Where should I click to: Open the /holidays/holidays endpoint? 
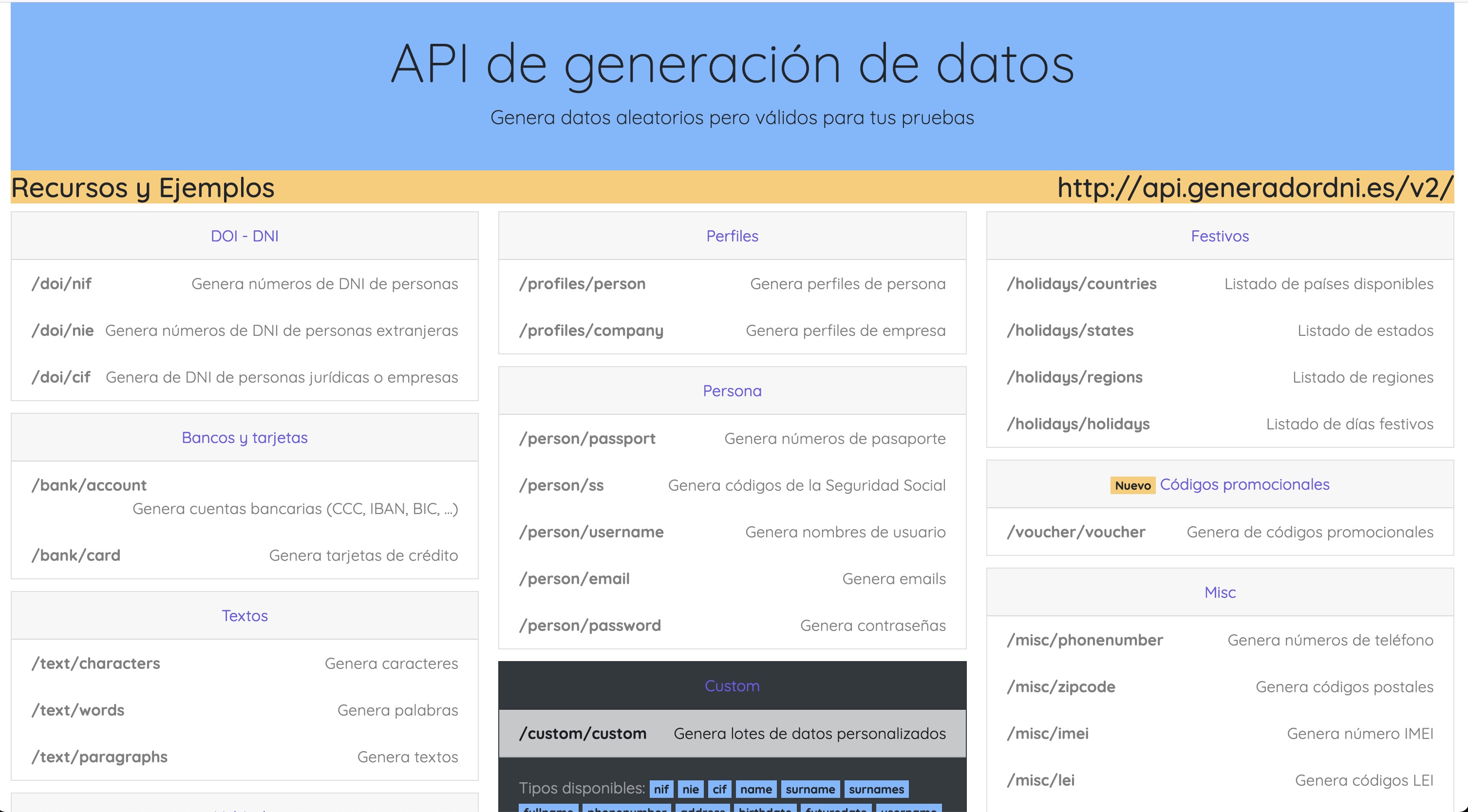tap(1079, 424)
